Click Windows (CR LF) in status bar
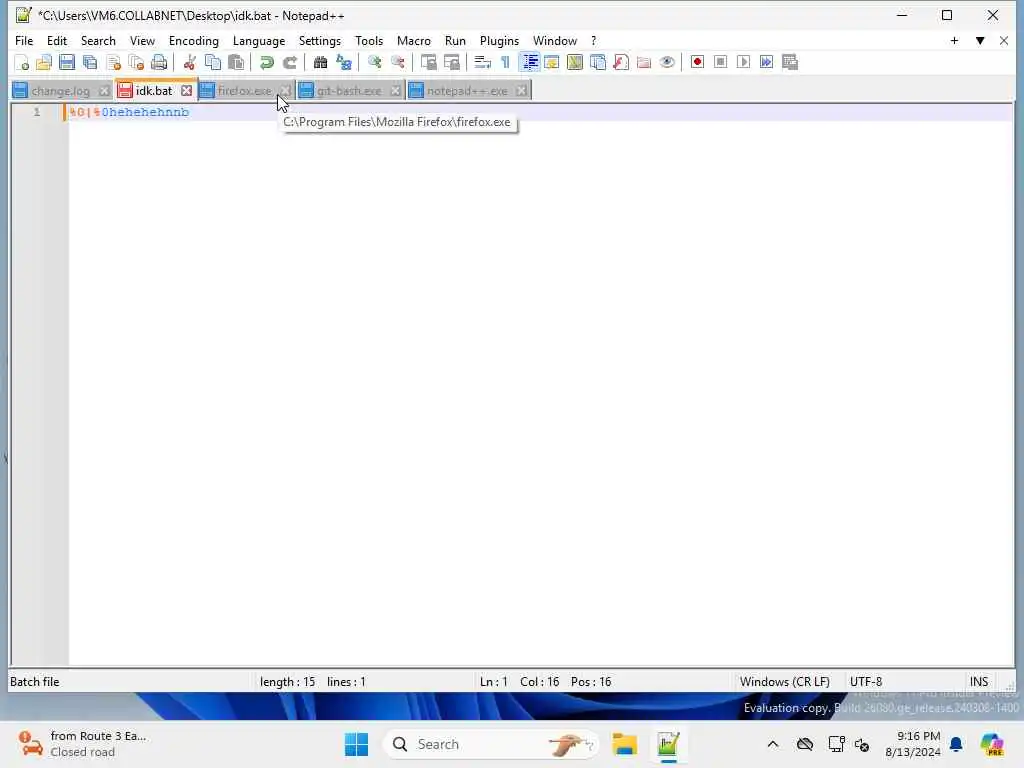The image size is (1024, 768). (784, 682)
